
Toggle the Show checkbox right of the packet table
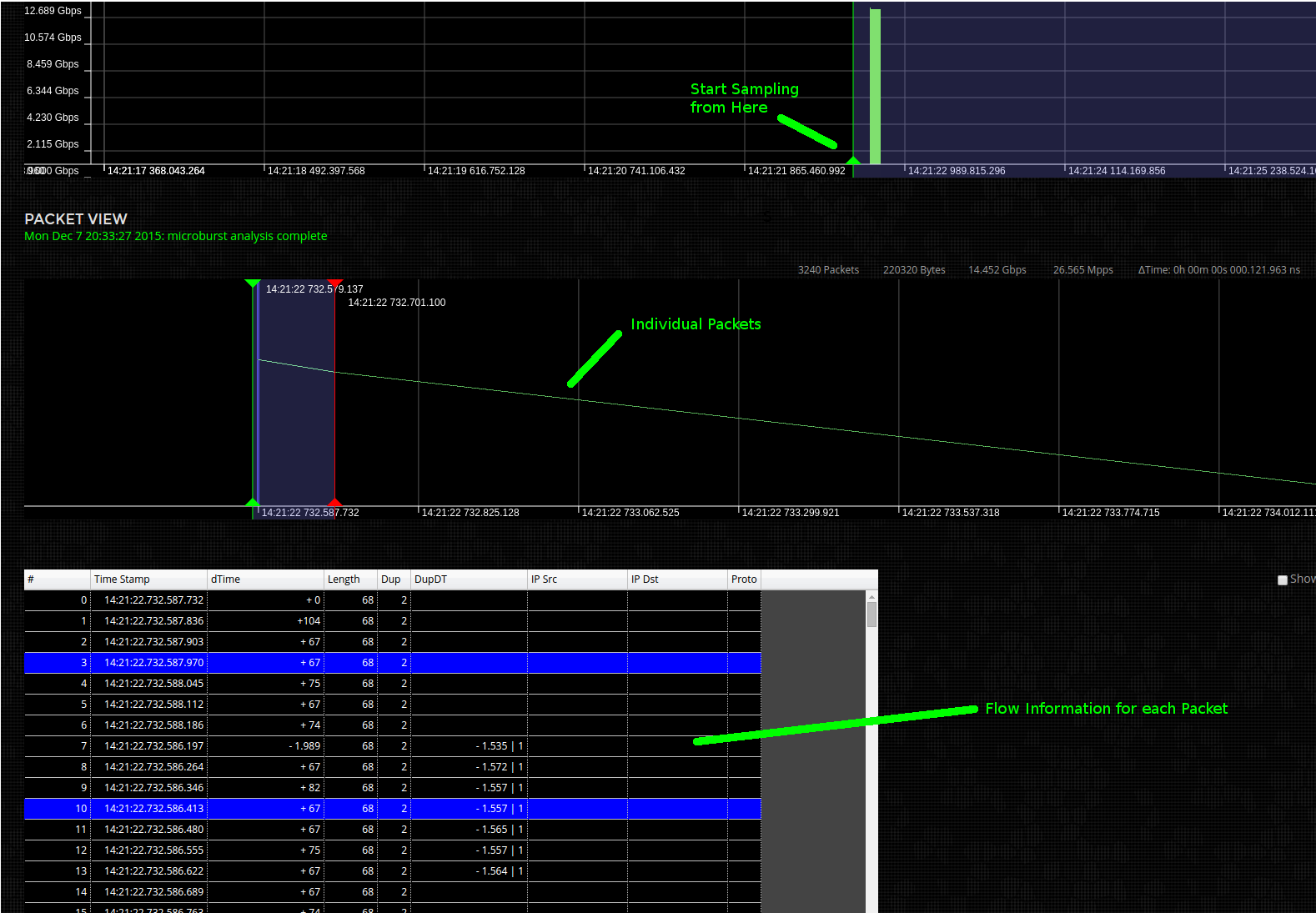pyautogui.click(x=1283, y=579)
